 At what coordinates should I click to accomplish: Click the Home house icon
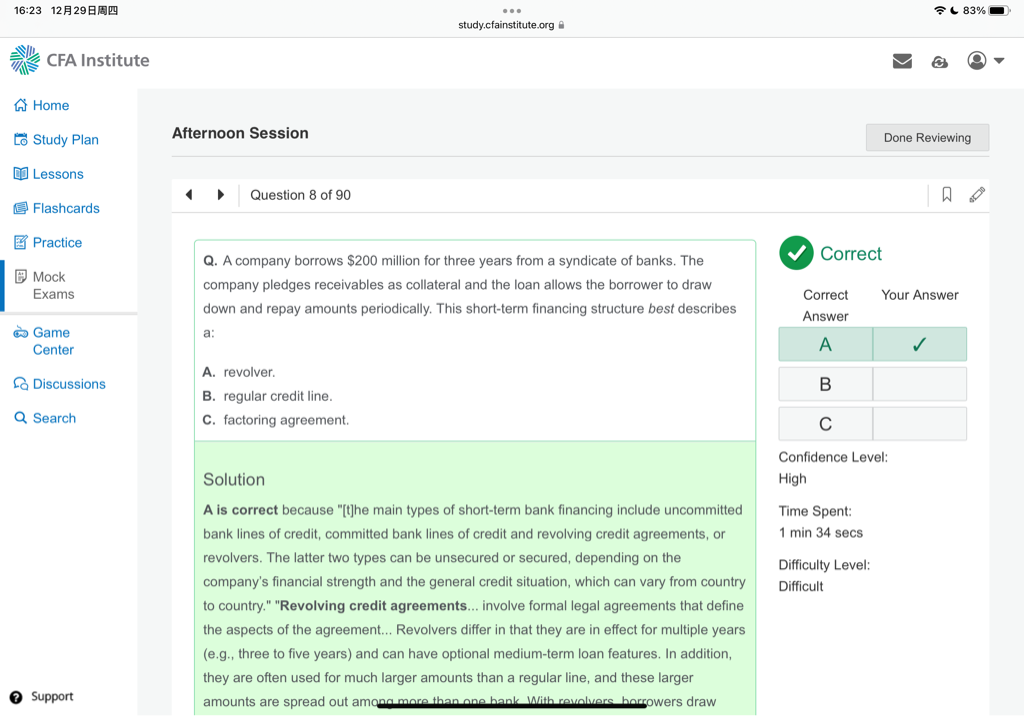(x=21, y=105)
